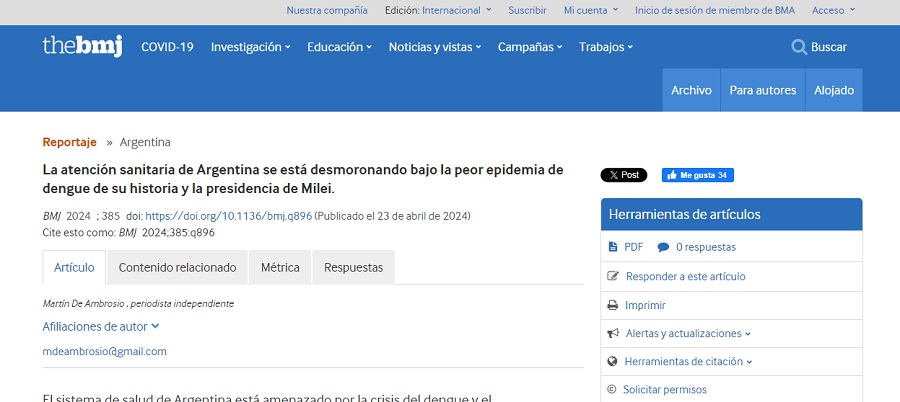Click the search magnifier icon
The height and width of the screenshot is (402, 900).
(x=798, y=47)
